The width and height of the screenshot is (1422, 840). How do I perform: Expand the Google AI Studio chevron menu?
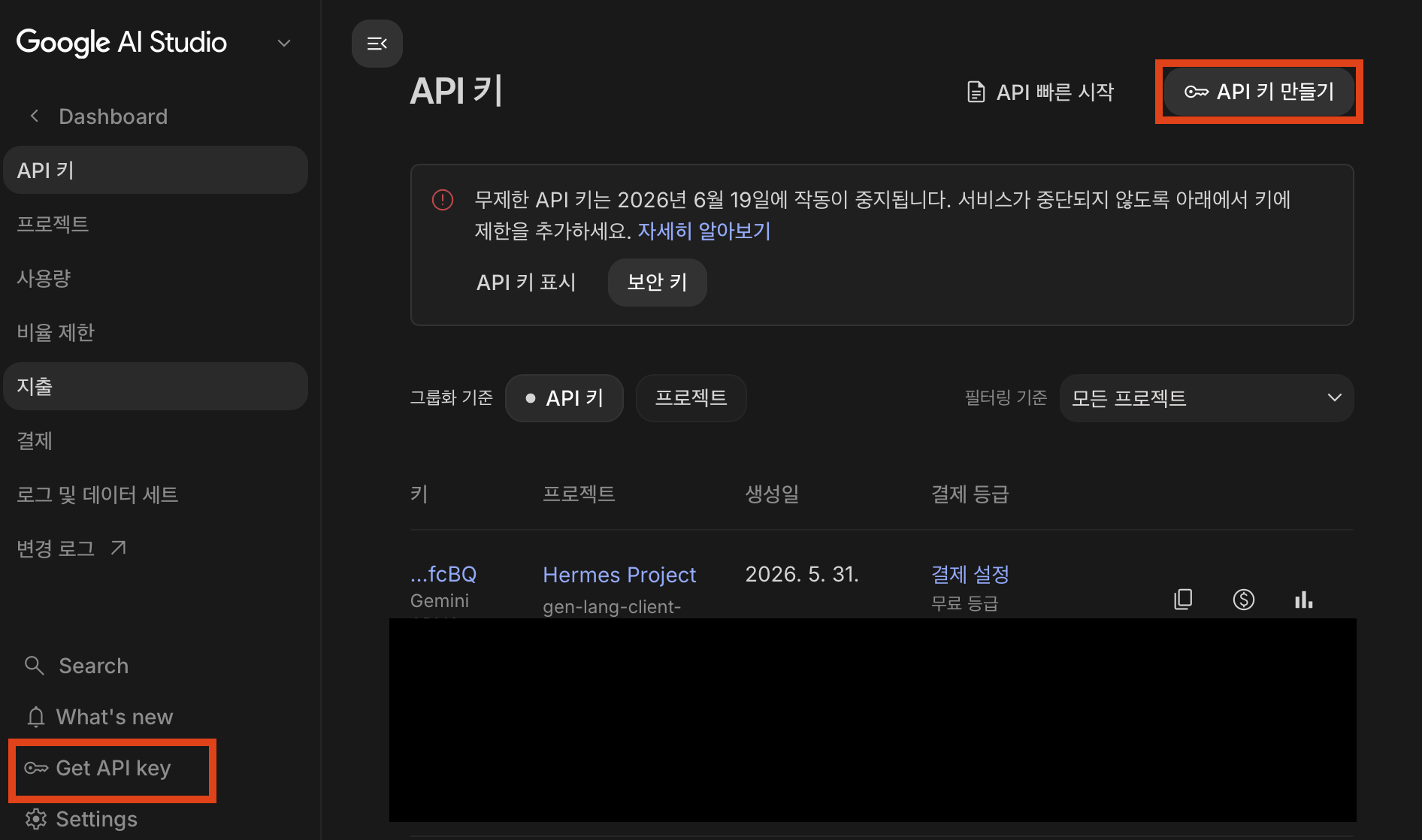pos(284,44)
